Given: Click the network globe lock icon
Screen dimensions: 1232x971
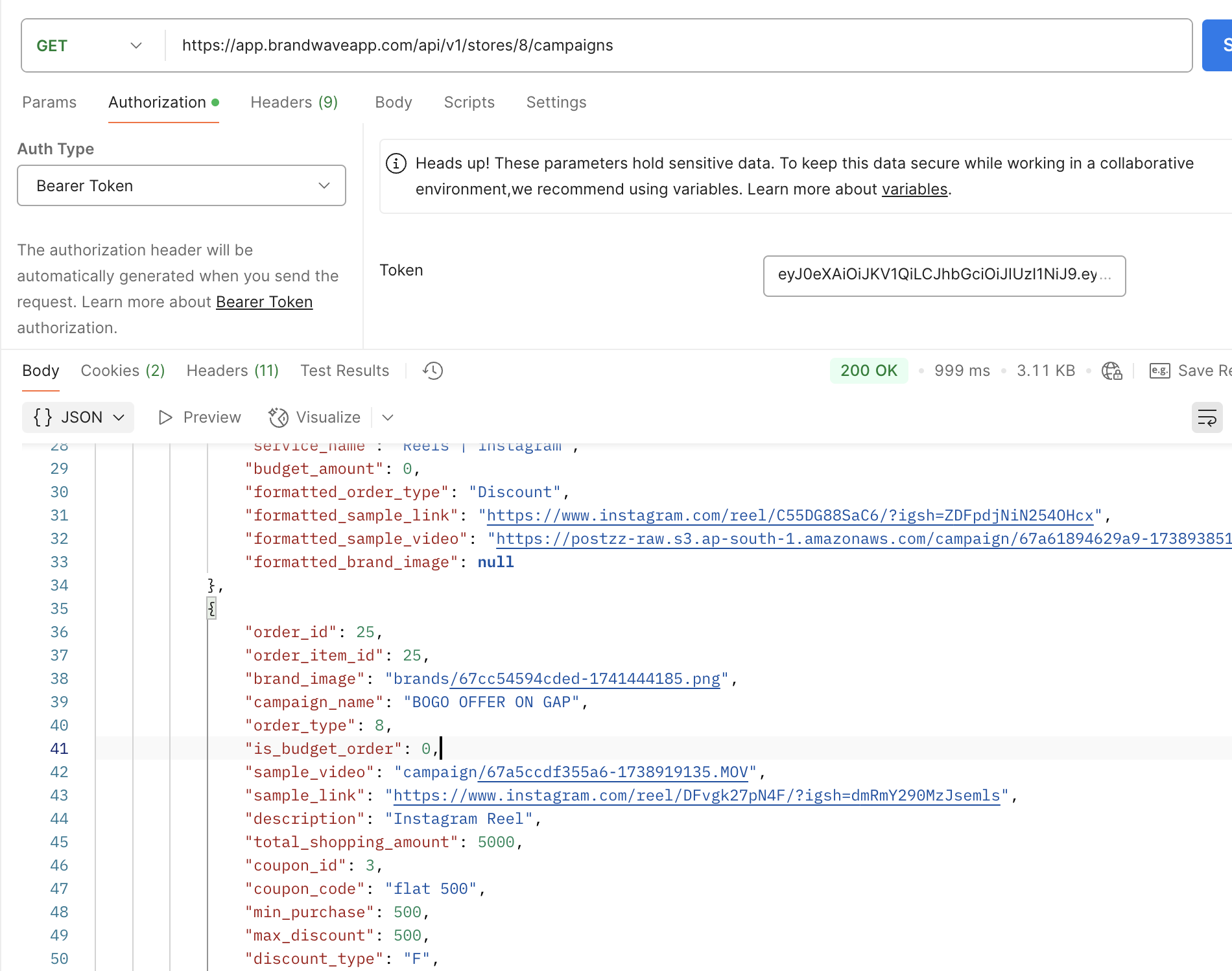Looking at the screenshot, I should (1111, 371).
